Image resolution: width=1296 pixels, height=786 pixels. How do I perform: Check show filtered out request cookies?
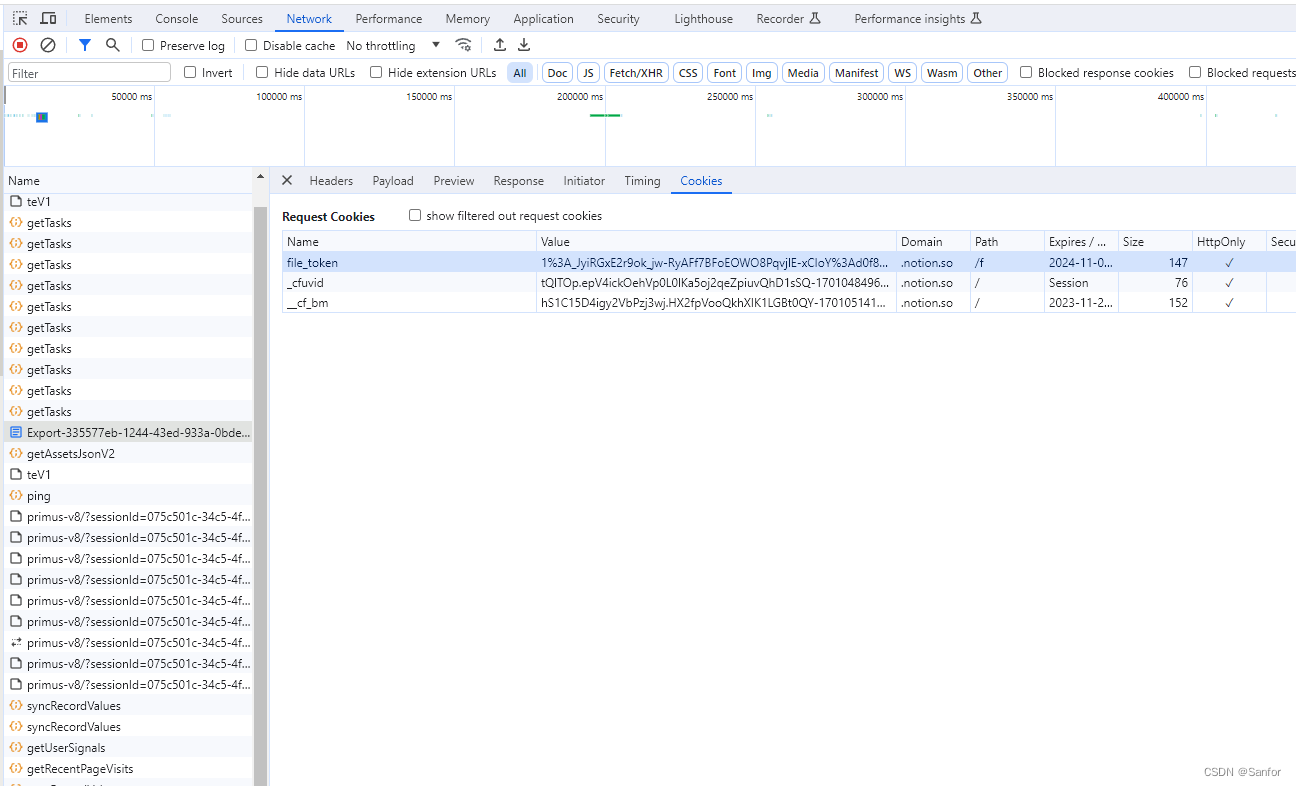[x=415, y=215]
